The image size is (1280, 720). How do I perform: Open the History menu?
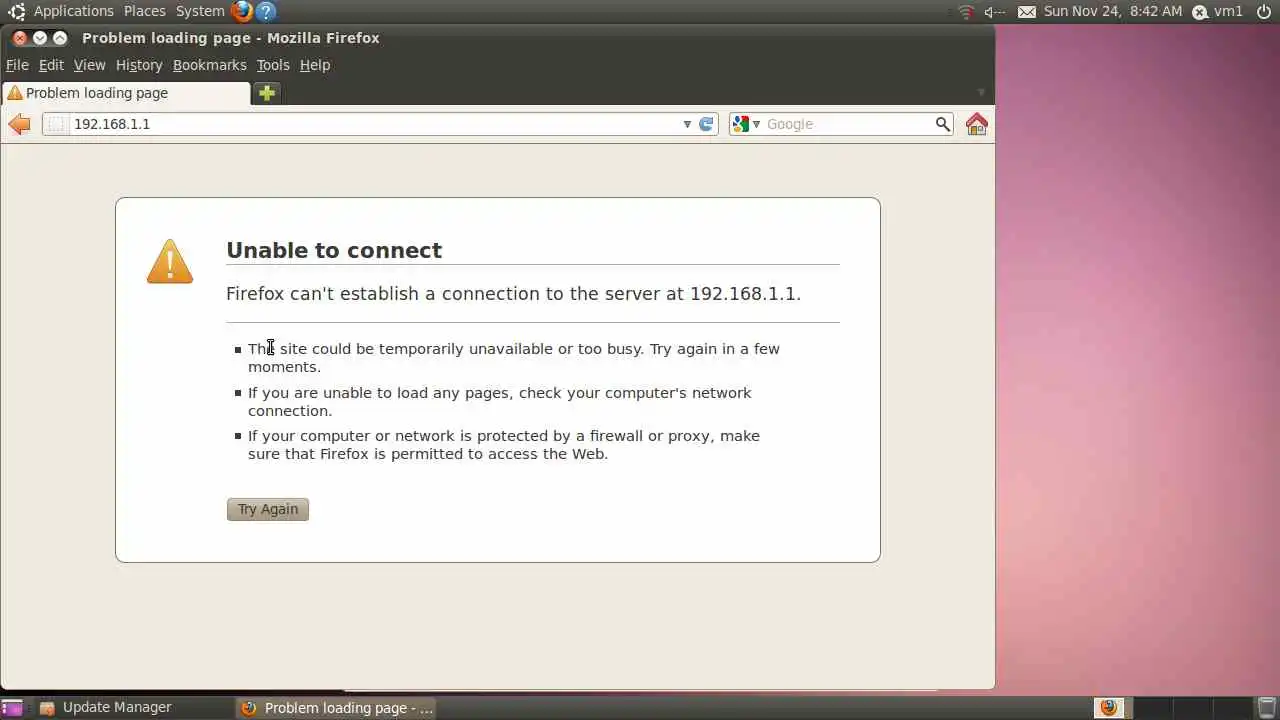[x=139, y=65]
